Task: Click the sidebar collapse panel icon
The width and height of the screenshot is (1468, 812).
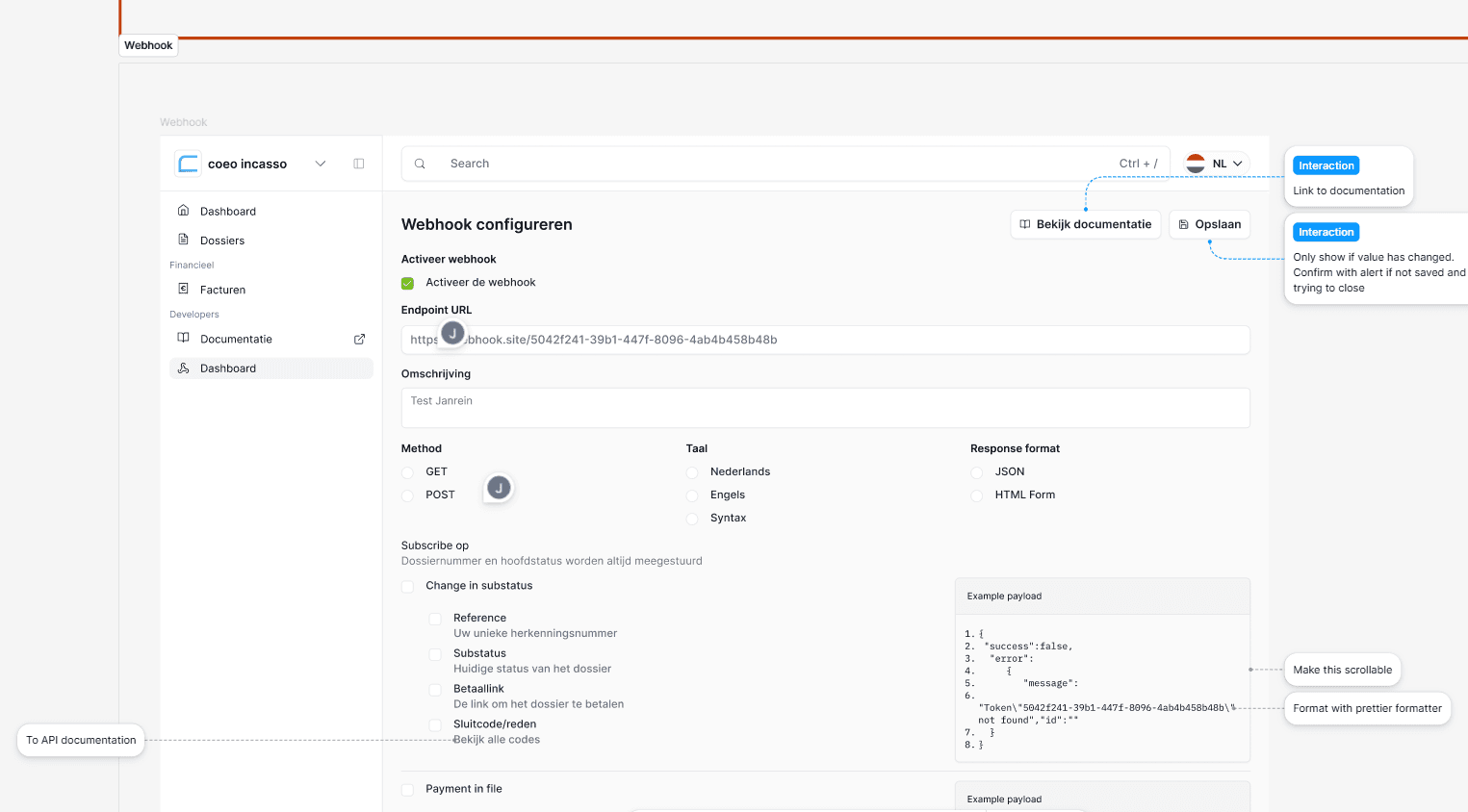Action: (358, 164)
